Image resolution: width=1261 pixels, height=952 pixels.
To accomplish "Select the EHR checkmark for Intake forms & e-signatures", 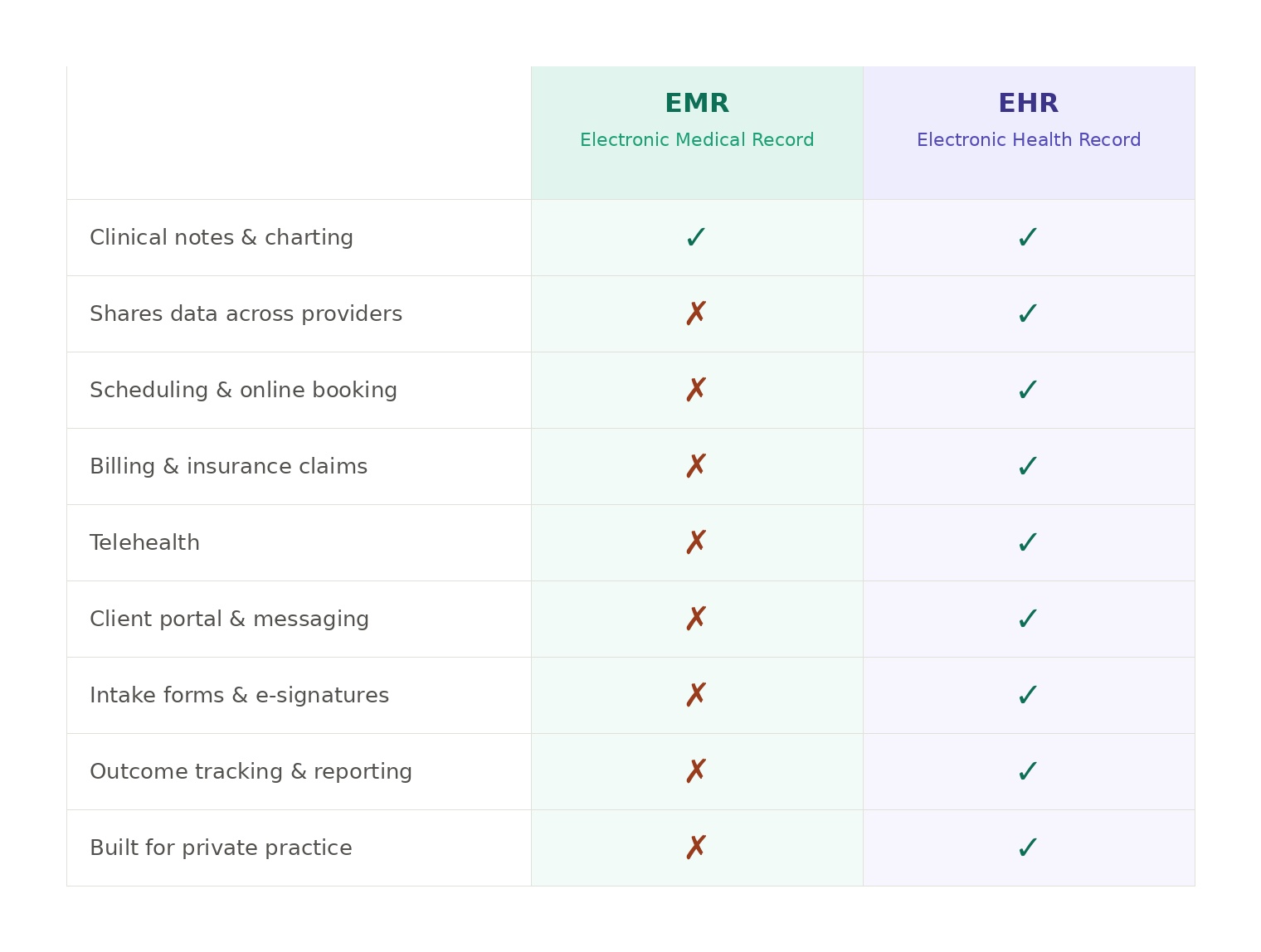I will pos(1028,696).
